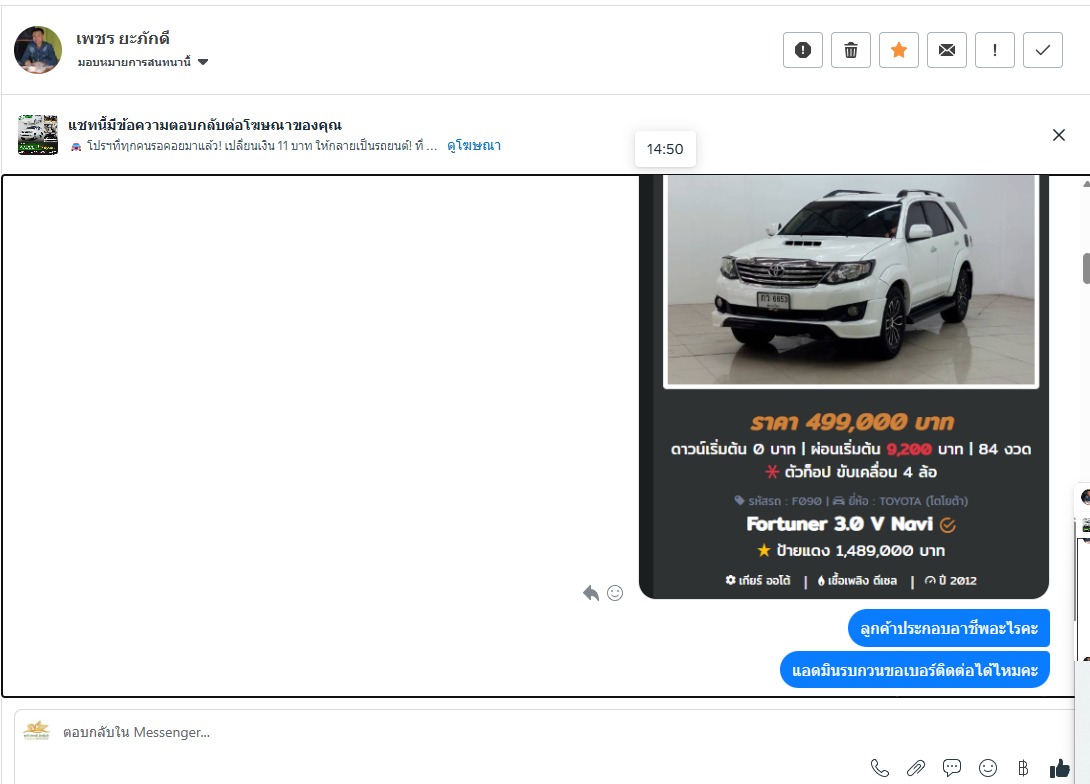The image size is (1090, 784).
Task: Attach a file with the paperclip icon
Action: (916, 768)
